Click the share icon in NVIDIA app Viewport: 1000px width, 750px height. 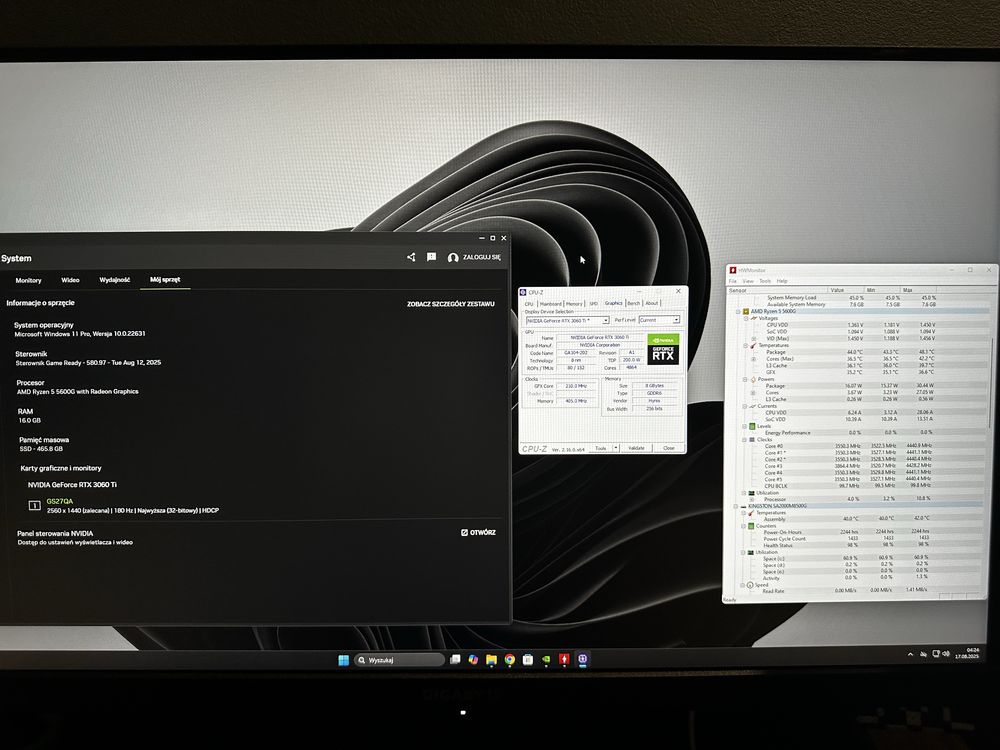(411, 257)
